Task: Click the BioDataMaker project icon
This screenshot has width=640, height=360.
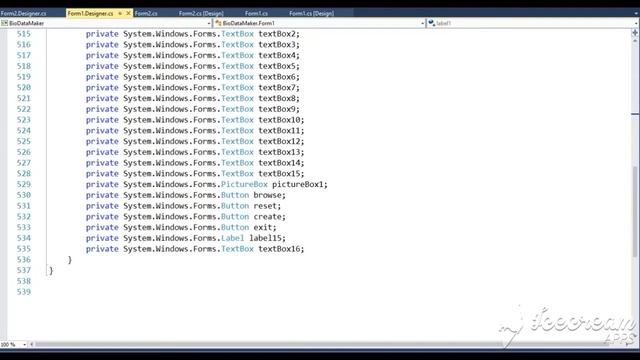Action: click(4, 23)
